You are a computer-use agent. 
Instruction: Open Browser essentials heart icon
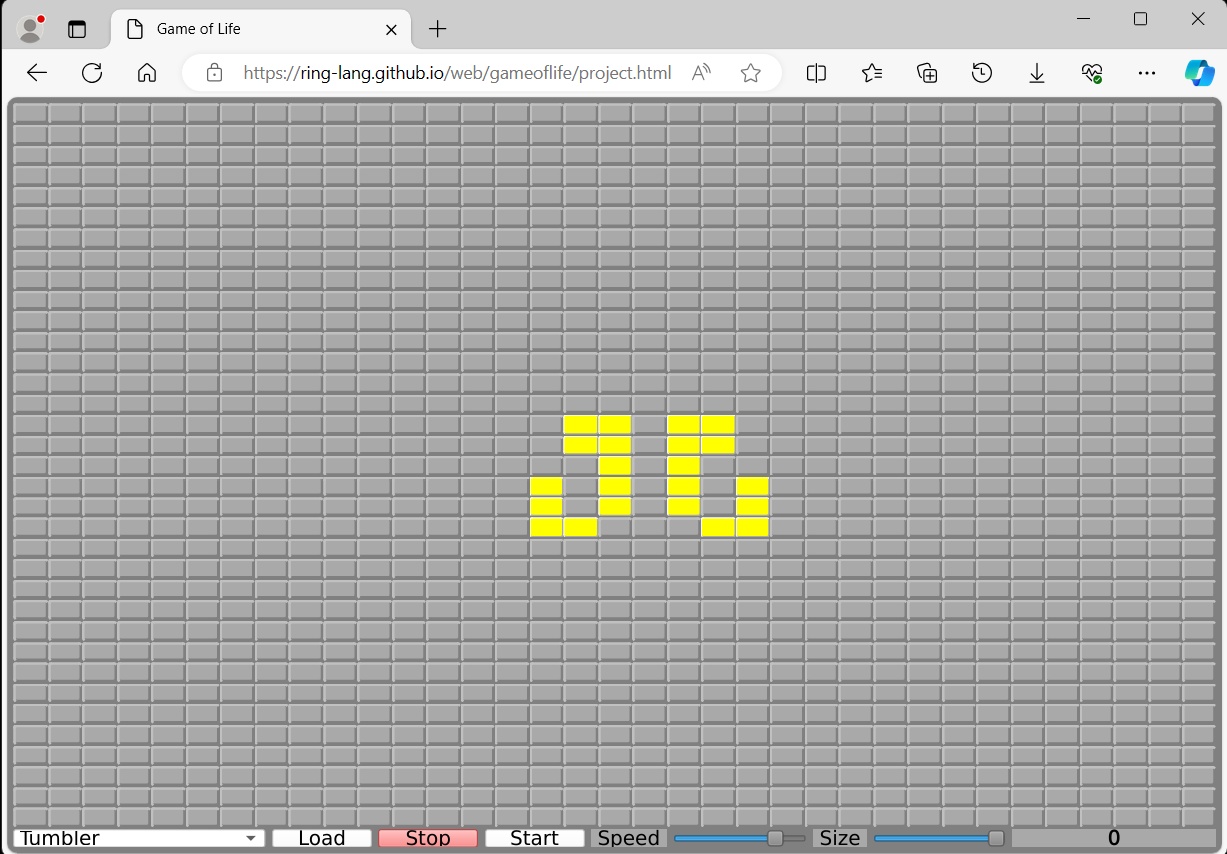coord(1092,73)
